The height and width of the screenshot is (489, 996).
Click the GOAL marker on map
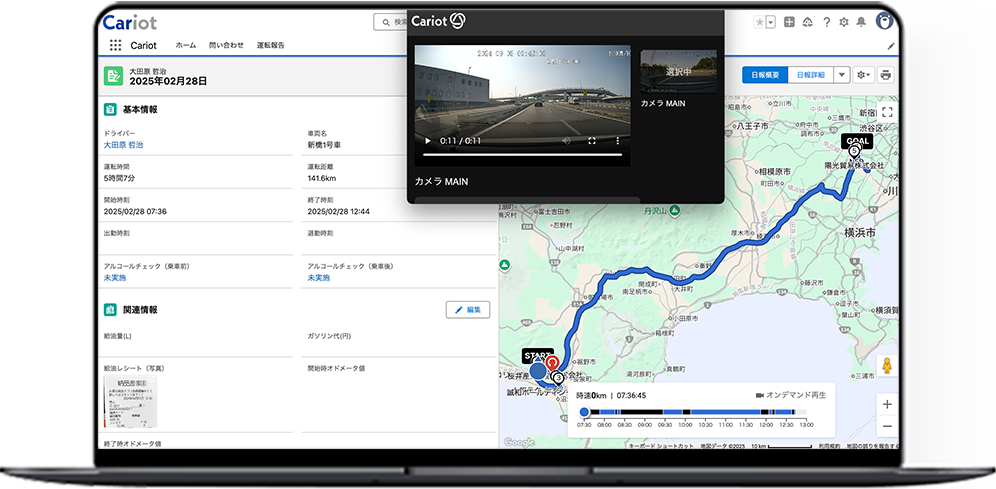coord(856,141)
